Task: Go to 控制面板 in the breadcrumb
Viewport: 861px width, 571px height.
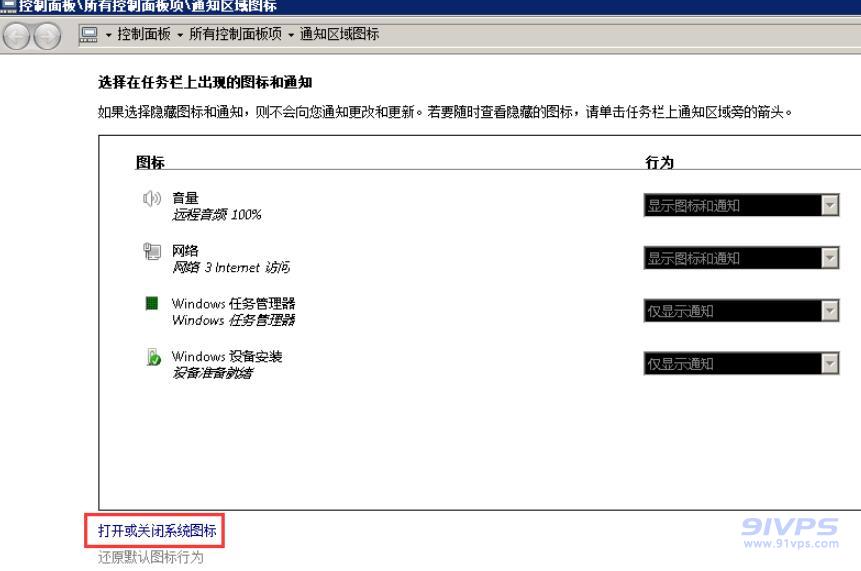Action: click(144, 34)
